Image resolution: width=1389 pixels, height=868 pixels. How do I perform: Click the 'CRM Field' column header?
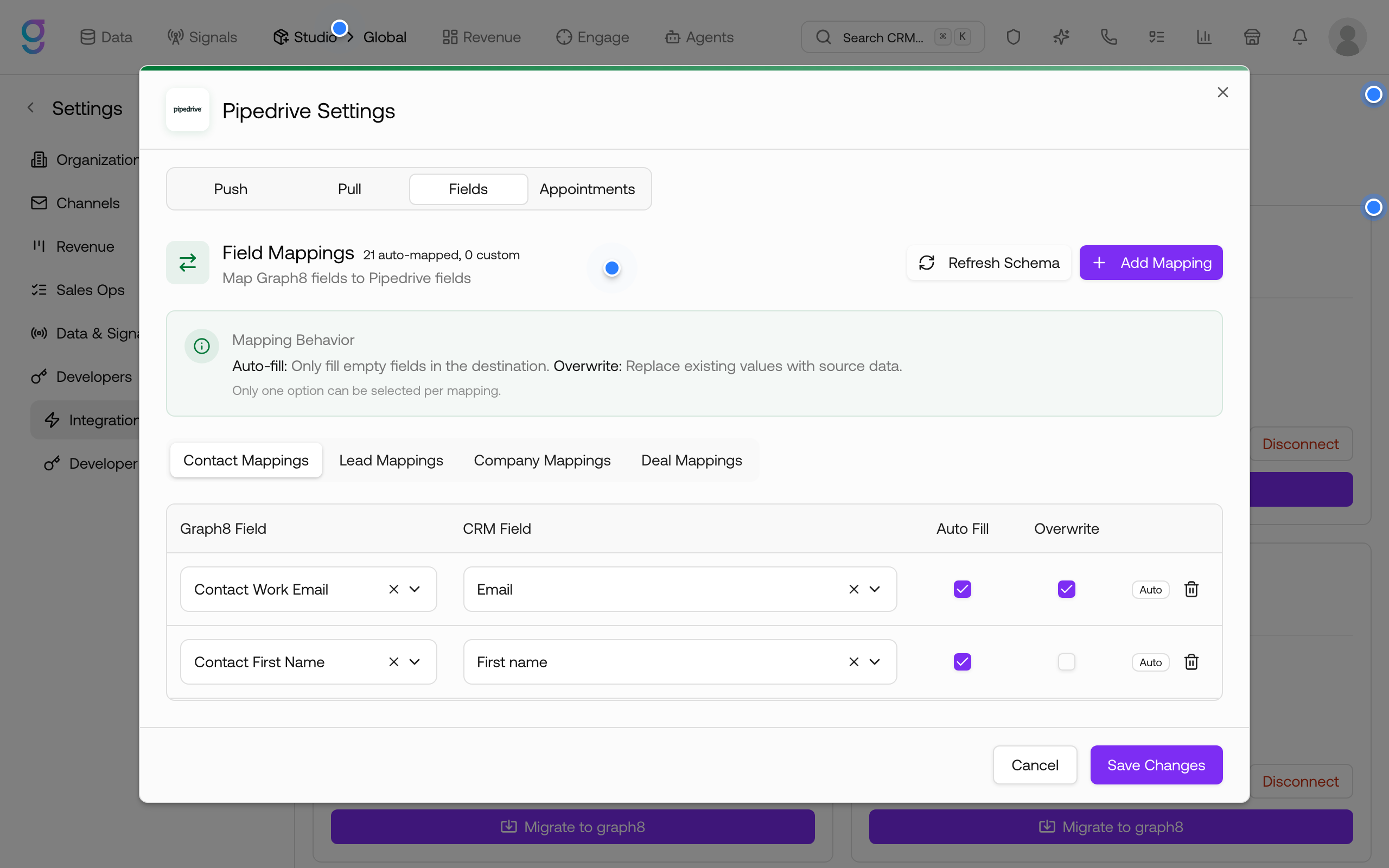coord(497,528)
